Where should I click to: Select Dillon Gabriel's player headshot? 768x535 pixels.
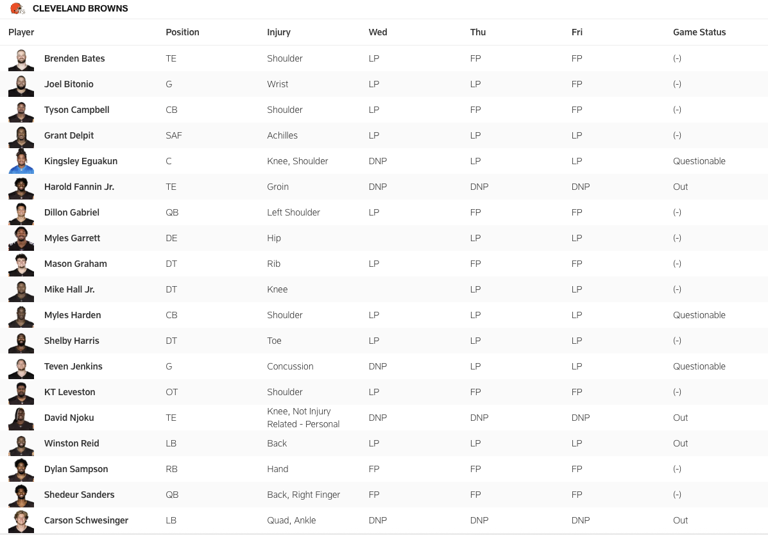pyautogui.click(x=21, y=213)
